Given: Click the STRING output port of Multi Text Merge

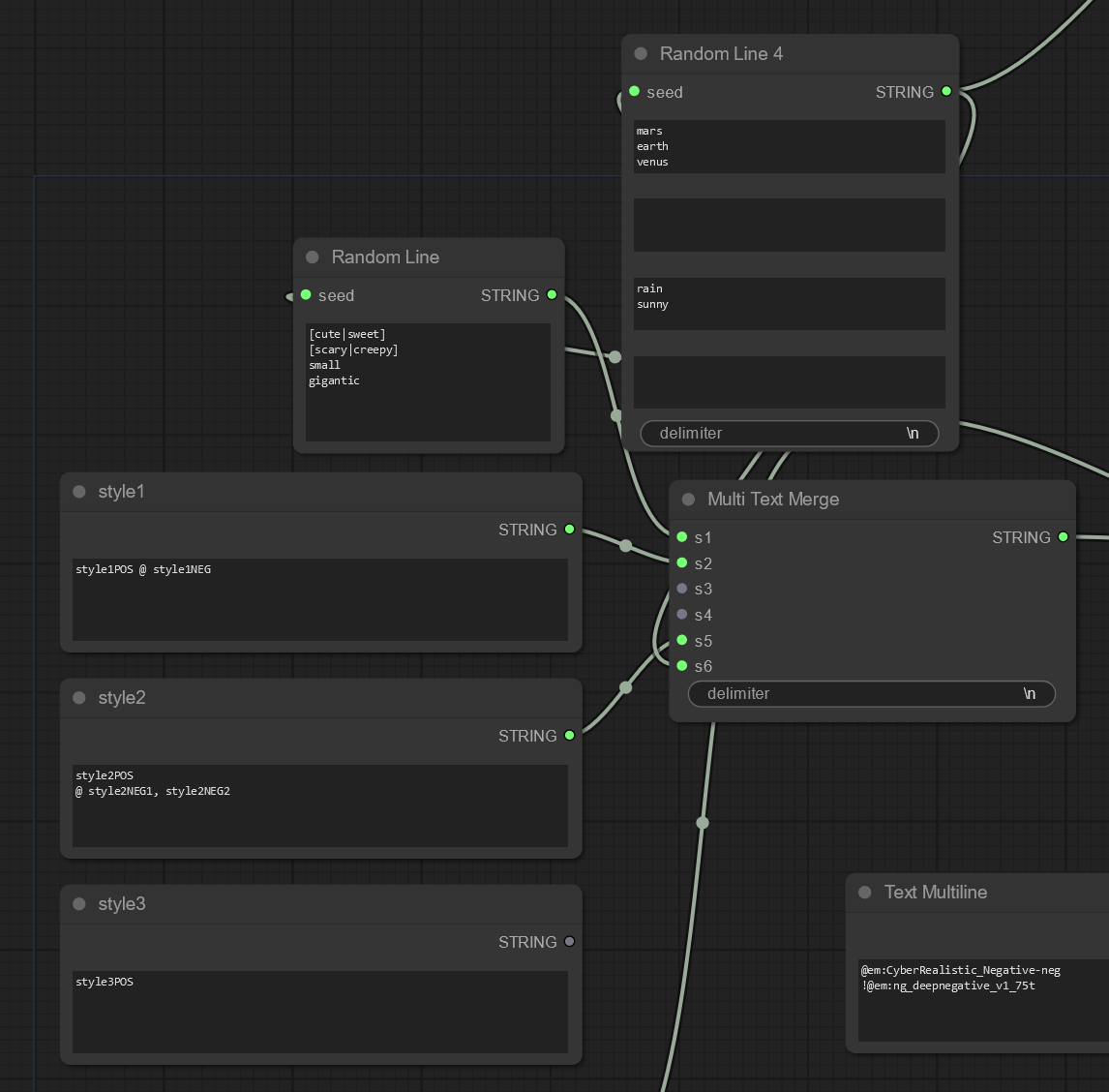Looking at the screenshot, I should pyautogui.click(x=1063, y=537).
